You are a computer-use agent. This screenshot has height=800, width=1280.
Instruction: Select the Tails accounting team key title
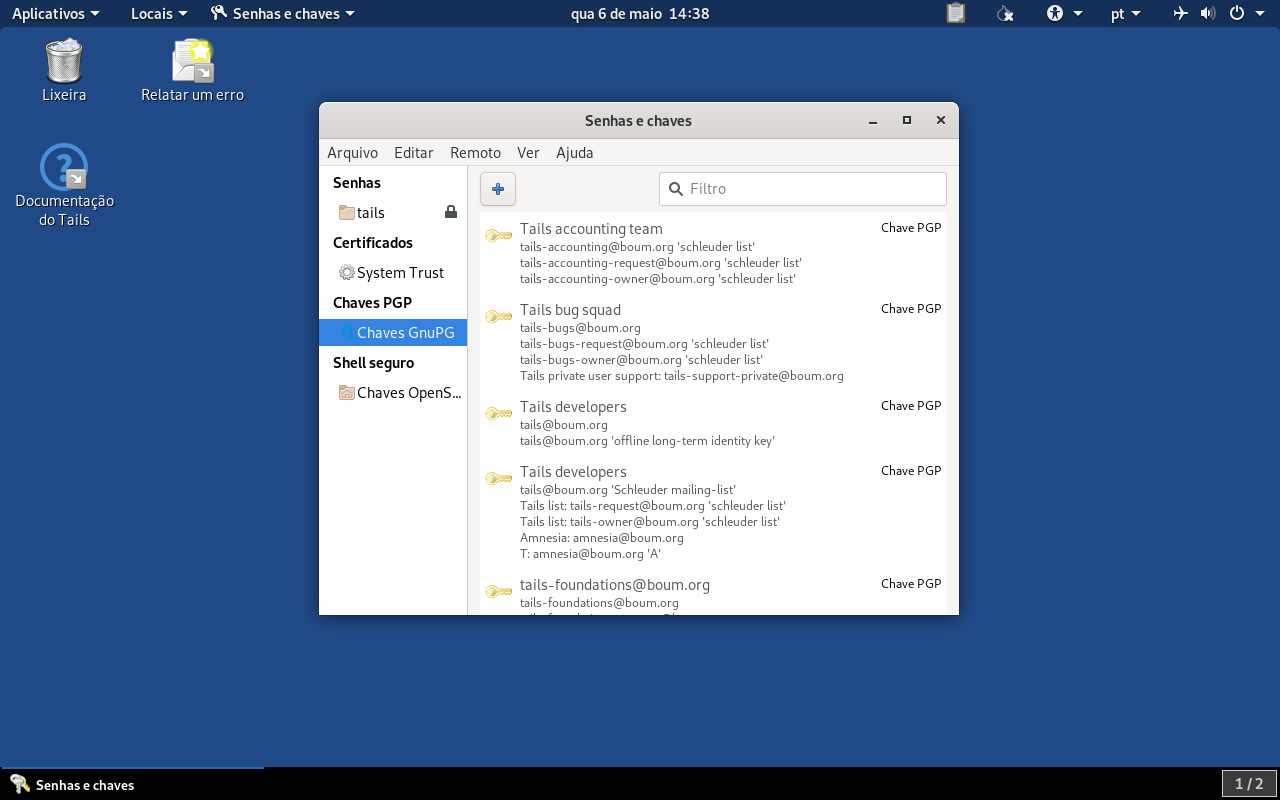click(591, 229)
